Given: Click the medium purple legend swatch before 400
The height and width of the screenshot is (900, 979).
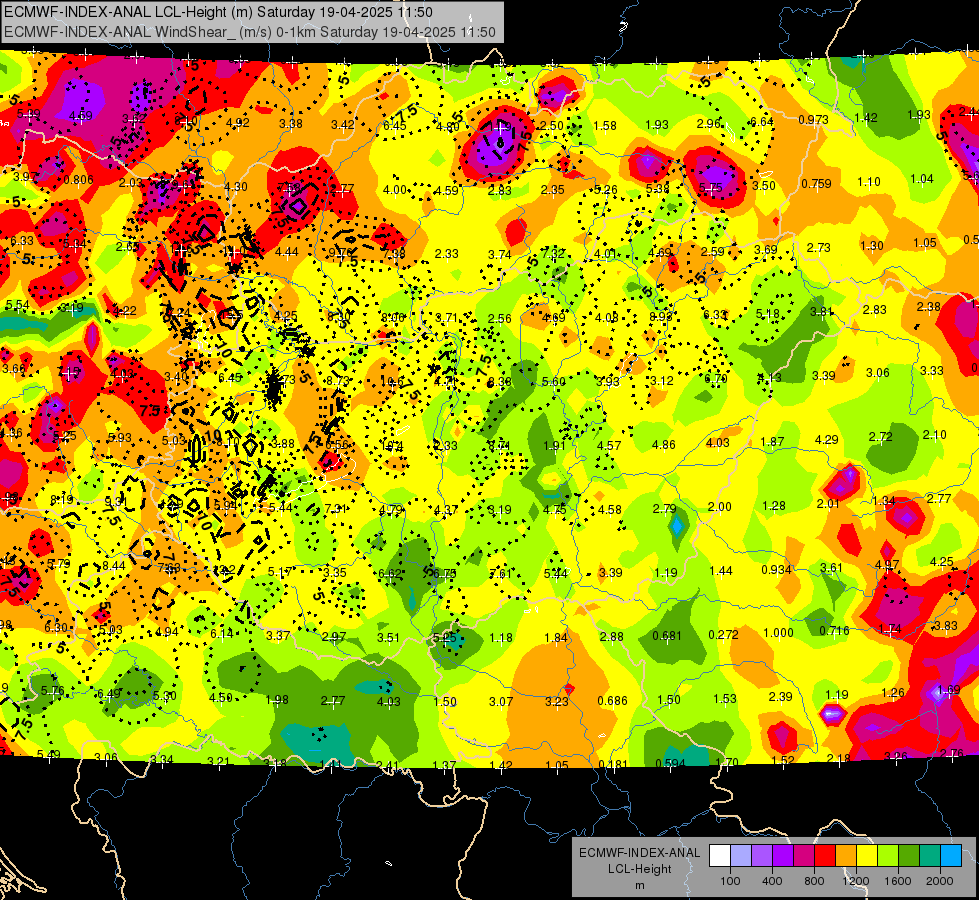Looking at the screenshot, I should (x=762, y=856).
